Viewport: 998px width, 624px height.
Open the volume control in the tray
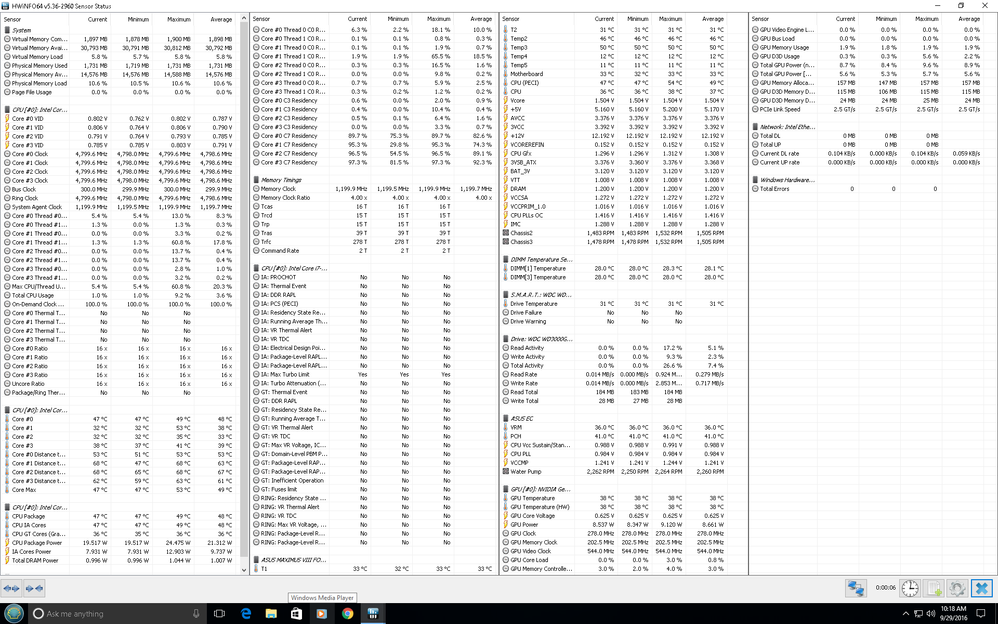pyautogui.click(x=932, y=614)
